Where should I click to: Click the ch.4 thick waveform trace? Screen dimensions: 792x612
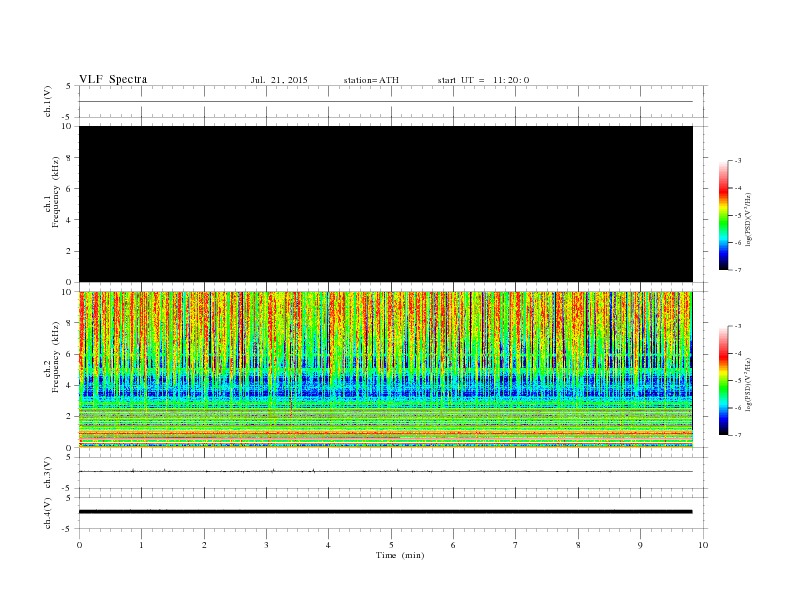pyautogui.click(x=386, y=512)
